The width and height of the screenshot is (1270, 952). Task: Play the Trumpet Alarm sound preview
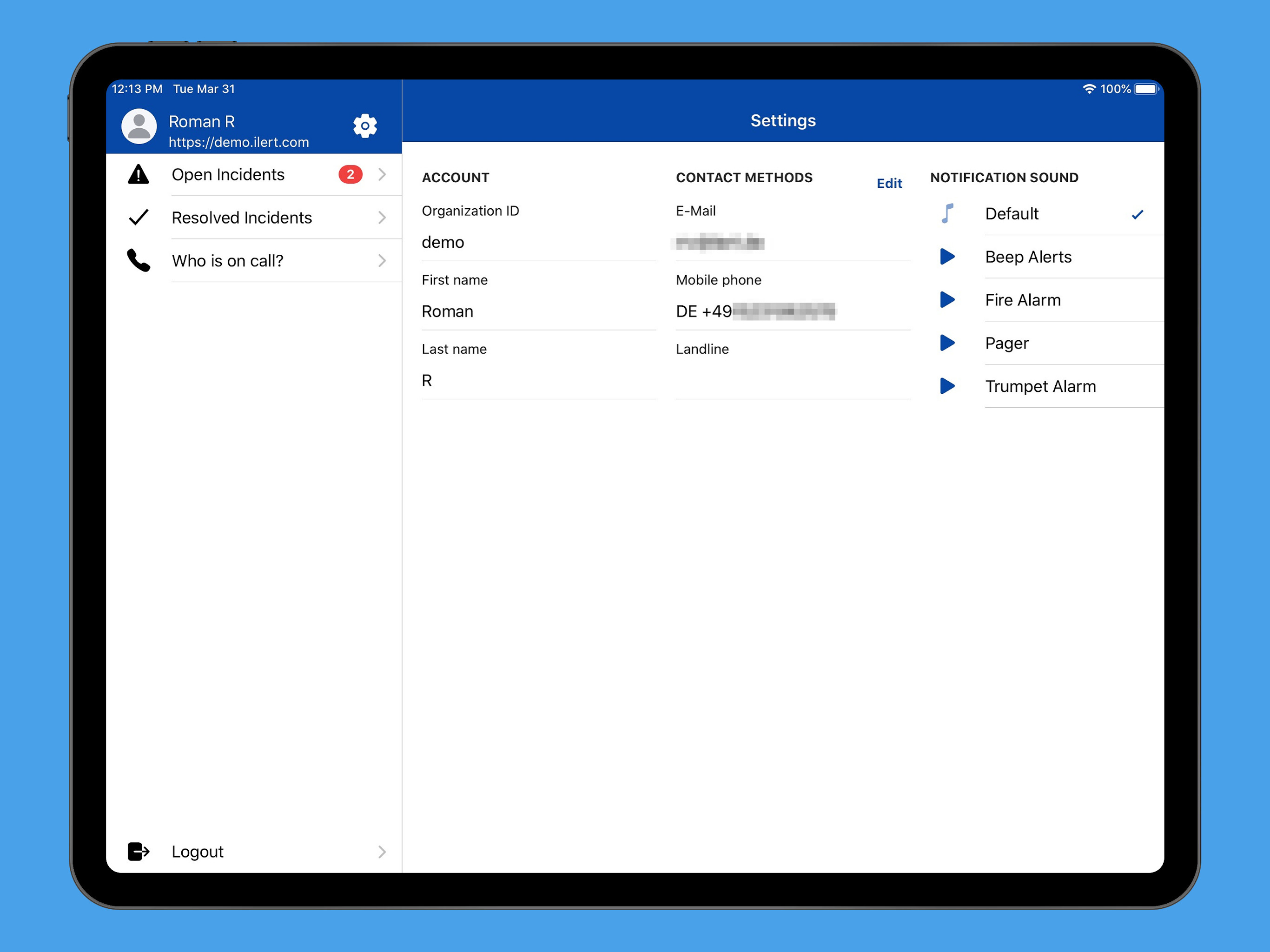947,386
